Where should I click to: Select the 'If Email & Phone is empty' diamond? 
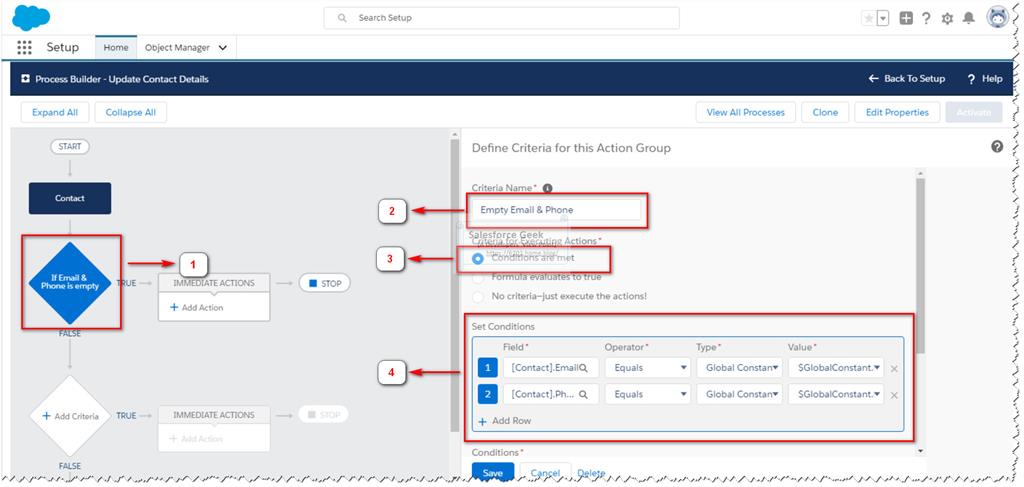click(x=70, y=282)
